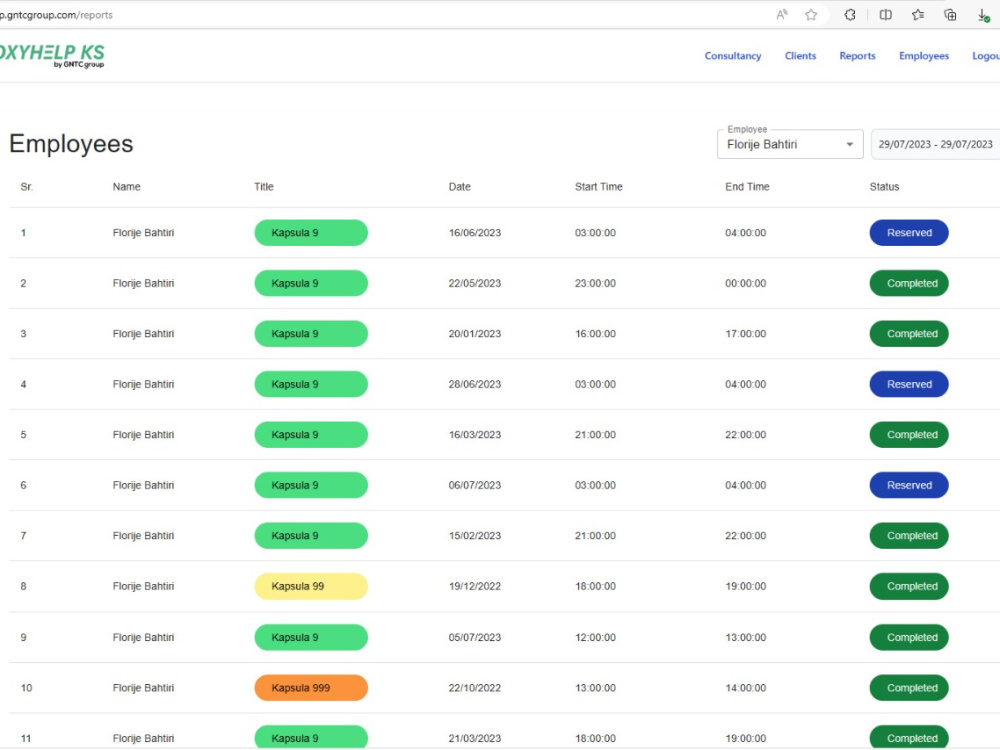Viewport: 1000px width, 750px height.
Task: Open the browser extensions icon
Action: 849,15
